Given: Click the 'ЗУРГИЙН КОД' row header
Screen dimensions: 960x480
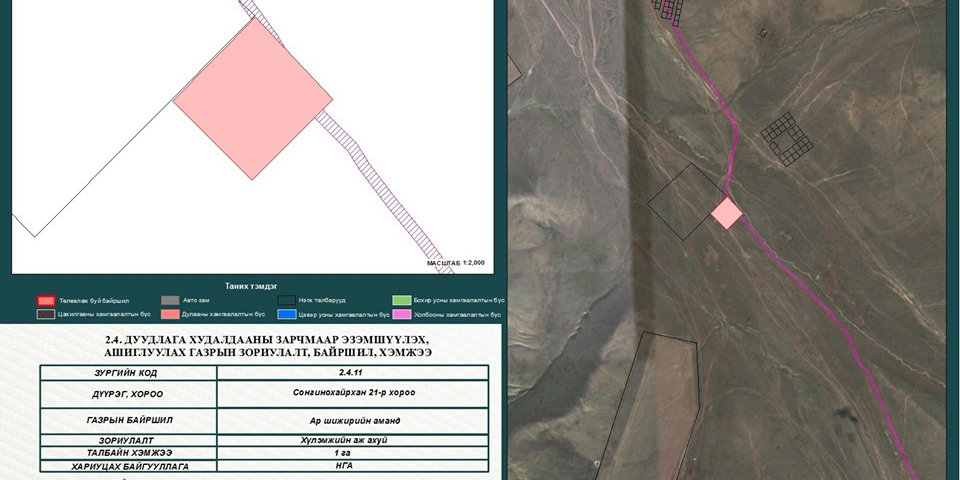Looking at the screenshot, I should 127,372.
